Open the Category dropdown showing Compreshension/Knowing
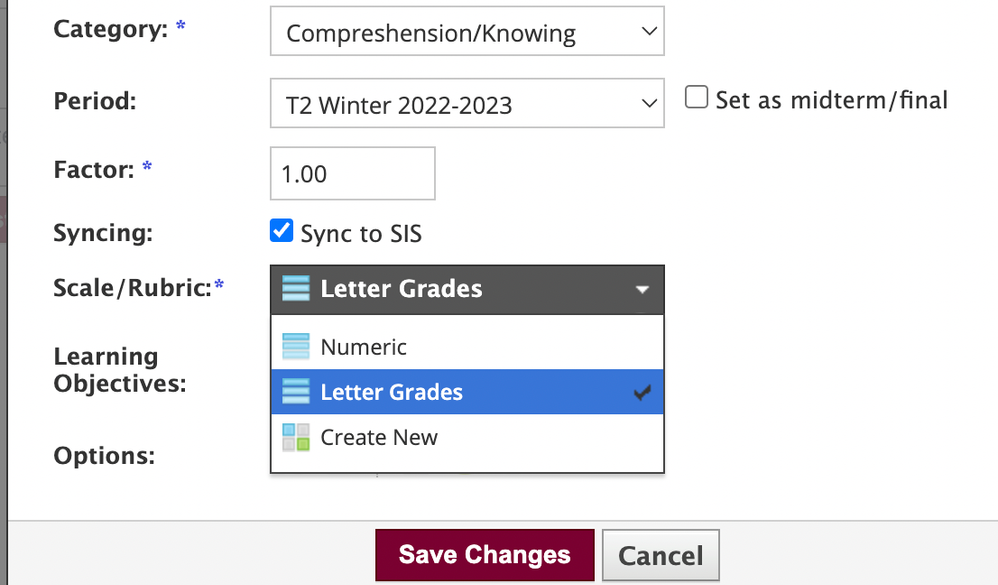This screenshot has height=585, width=998. tap(467, 33)
